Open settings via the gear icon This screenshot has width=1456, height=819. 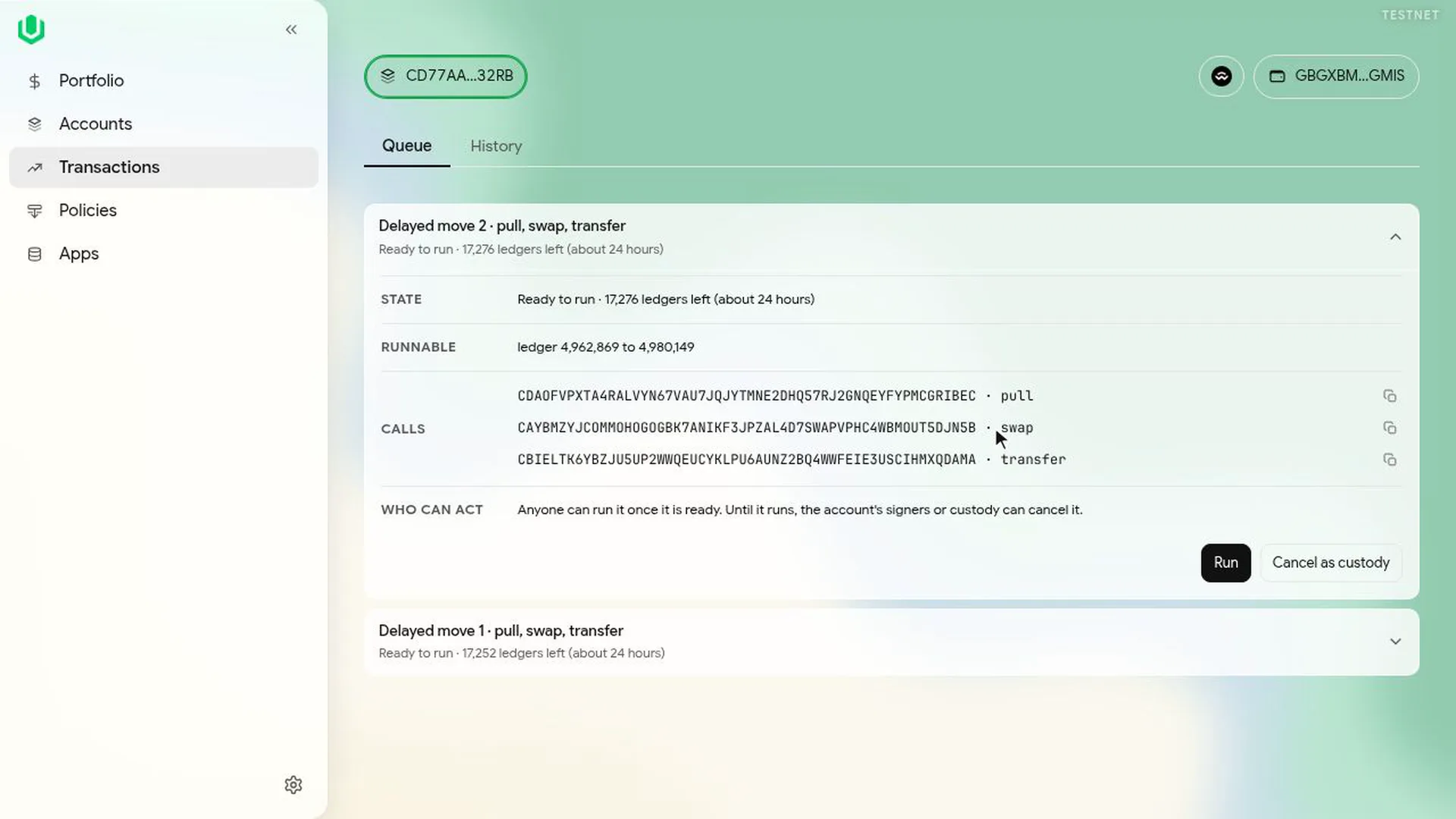click(x=293, y=785)
